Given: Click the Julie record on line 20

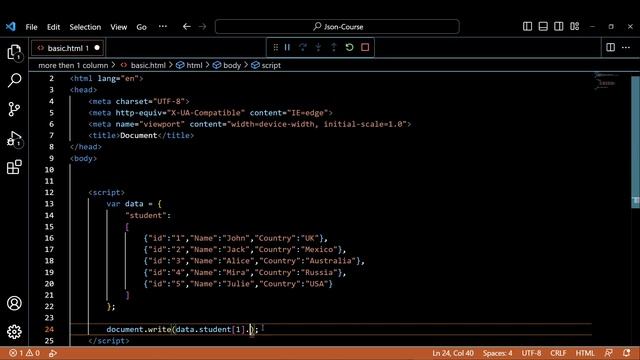Looking at the screenshot, I should pyautogui.click(x=238, y=284).
